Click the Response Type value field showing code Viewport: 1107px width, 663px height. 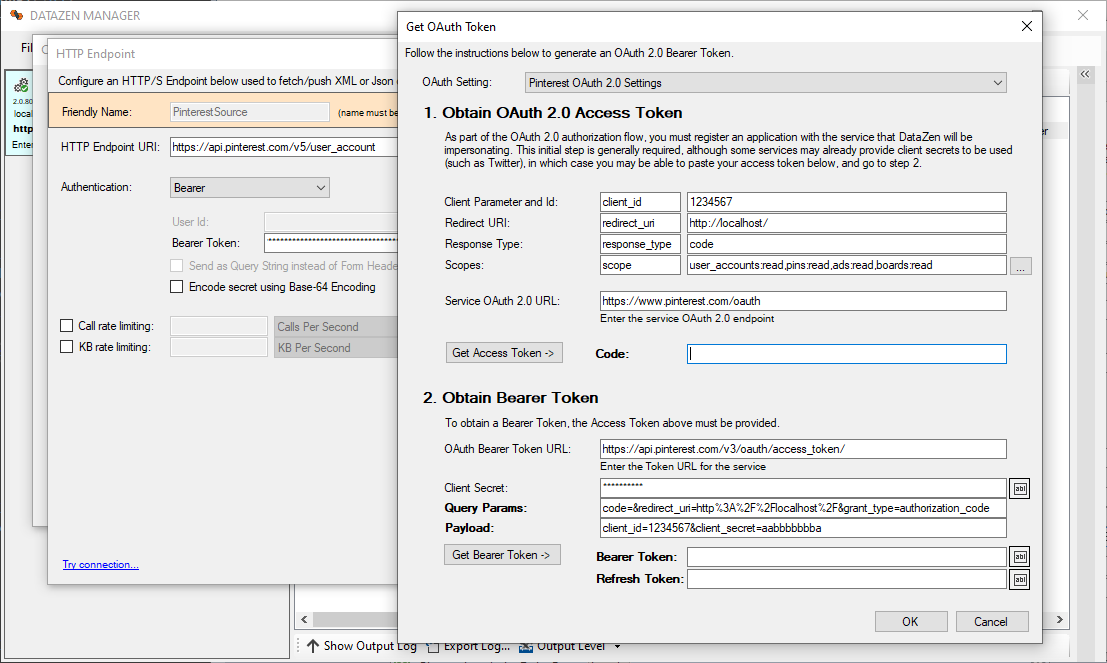(846, 244)
